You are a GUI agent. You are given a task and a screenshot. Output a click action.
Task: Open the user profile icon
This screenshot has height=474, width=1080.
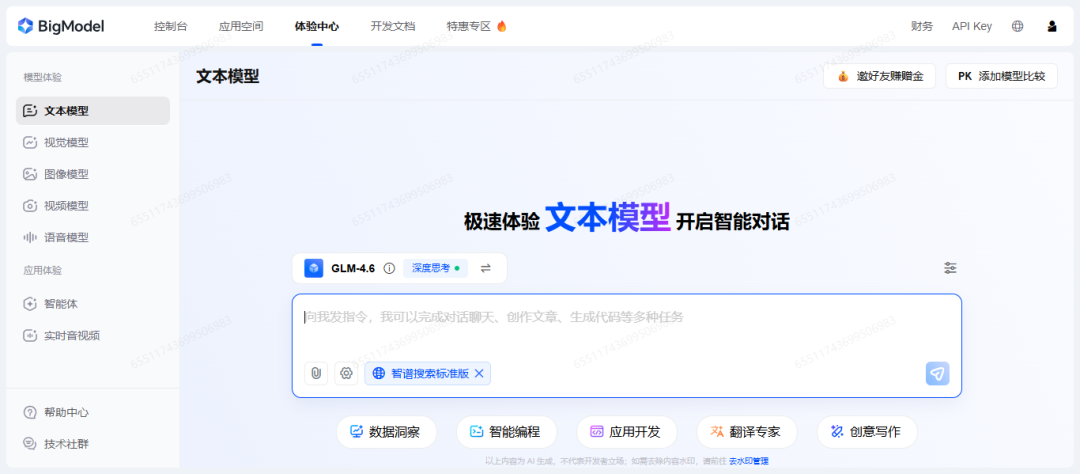coord(1052,26)
